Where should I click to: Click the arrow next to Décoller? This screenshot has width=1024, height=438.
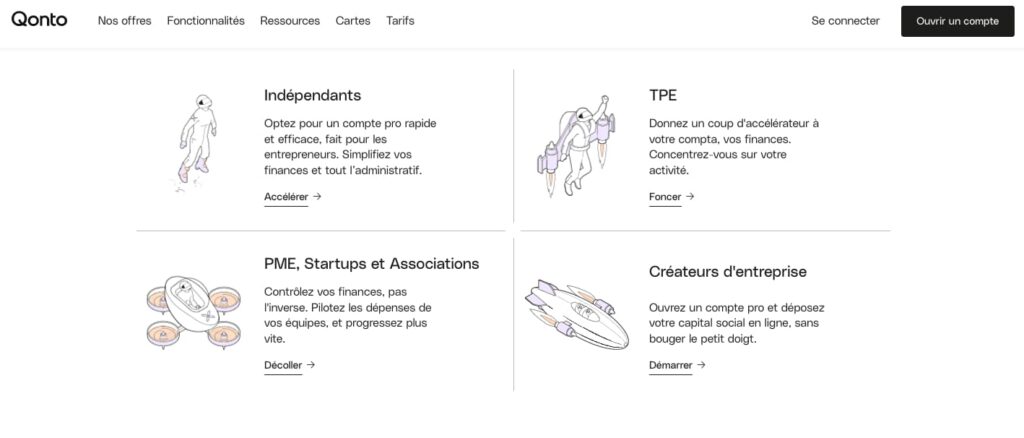(311, 365)
